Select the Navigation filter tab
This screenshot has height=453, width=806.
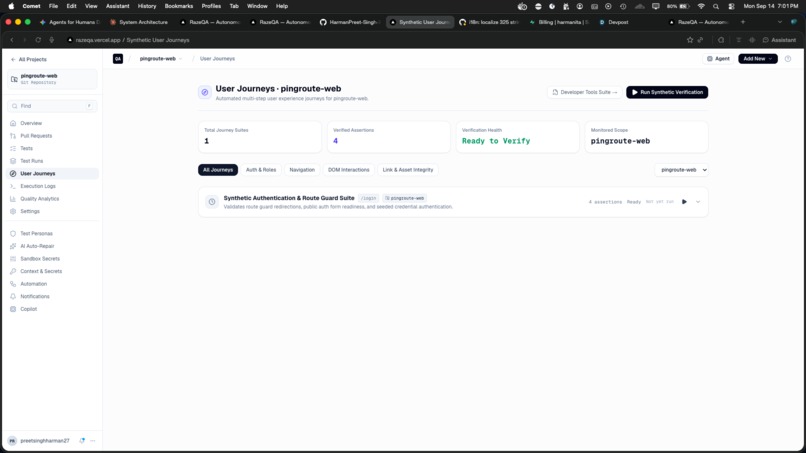click(x=302, y=170)
